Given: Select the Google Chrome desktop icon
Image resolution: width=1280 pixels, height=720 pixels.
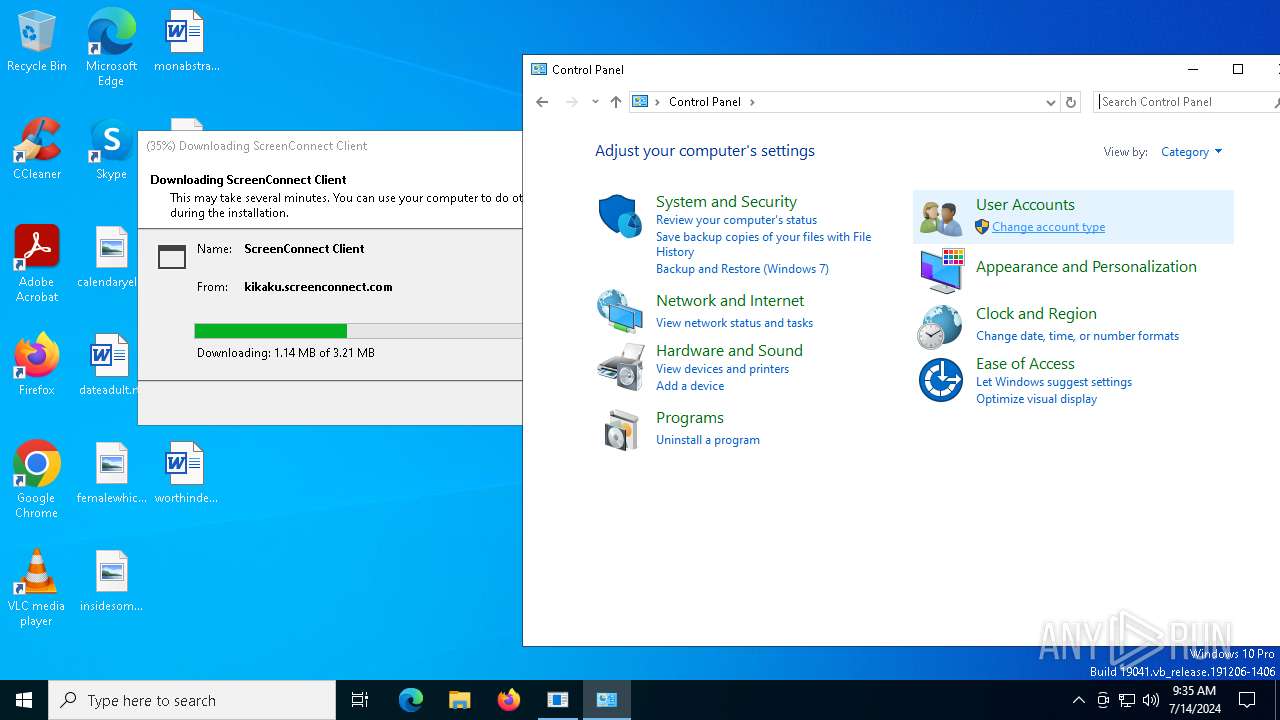Looking at the screenshot, I should point(37,480).
